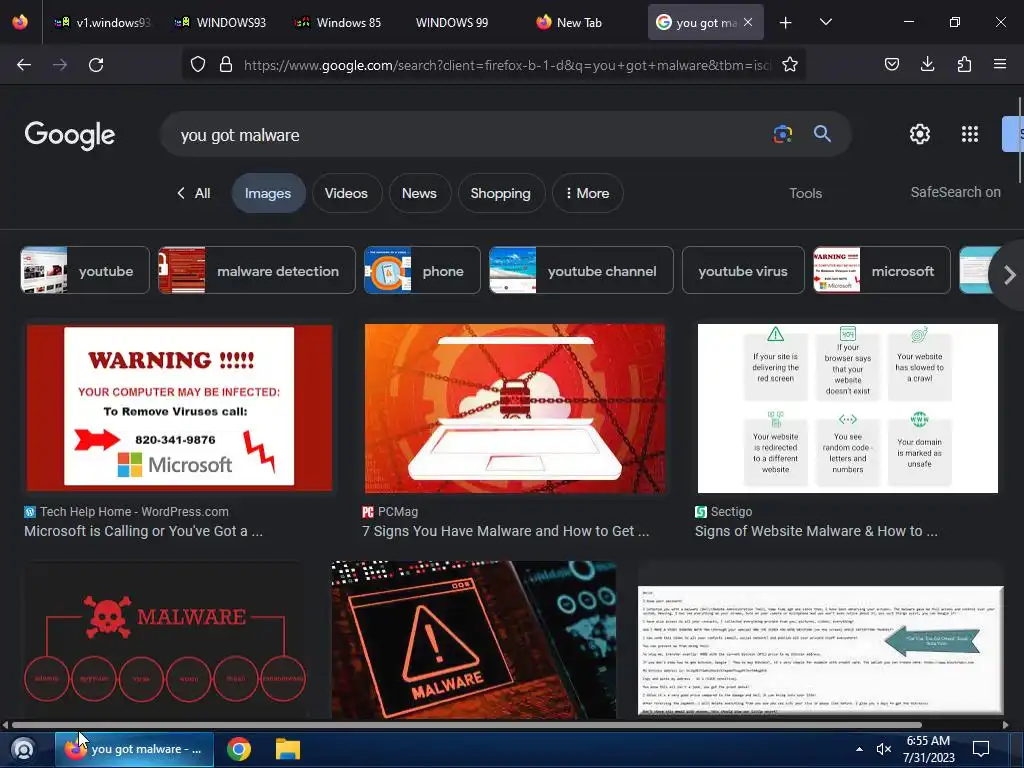
Task: Bookmark this page with the star icon
Action: 790,64
